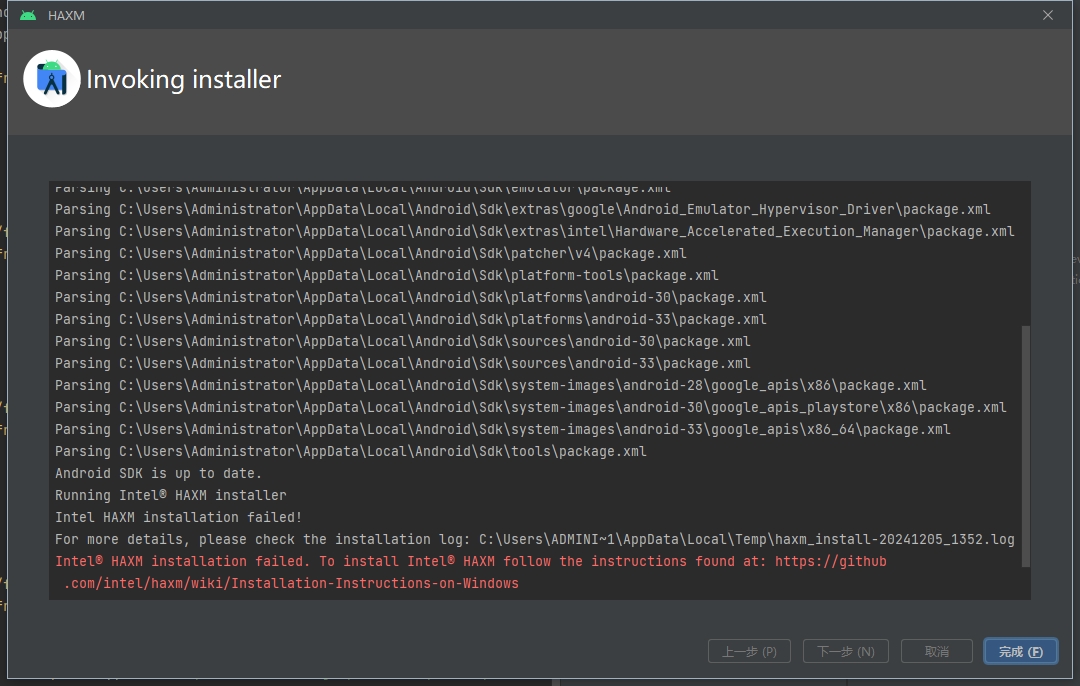Screen dimensions: 1080x686
Task: Close the HAXM dialog window
Action: 1048,15
